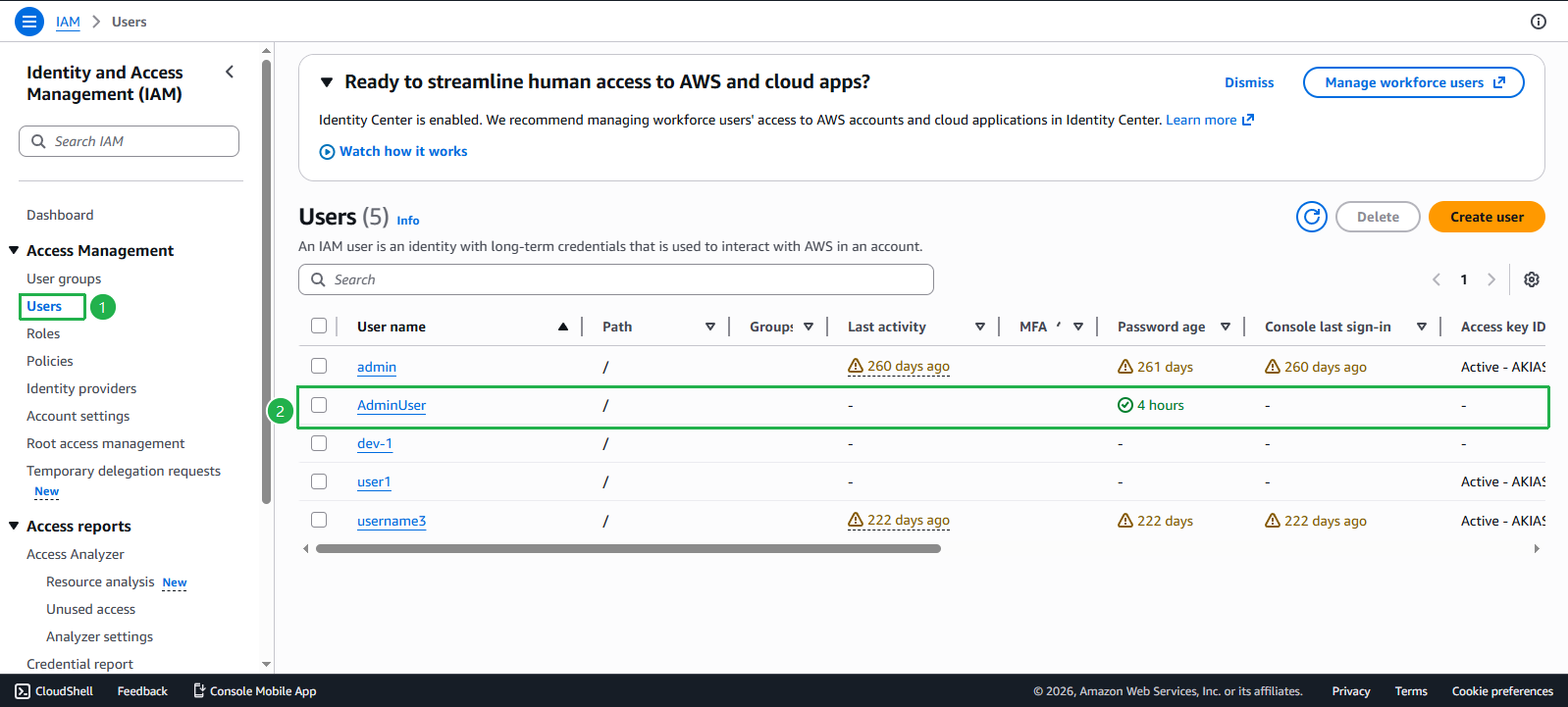The image size is (1568, 707).
Task: Click the page info icon at top right
Action: pyautogui.click(x=1539, y=22)
